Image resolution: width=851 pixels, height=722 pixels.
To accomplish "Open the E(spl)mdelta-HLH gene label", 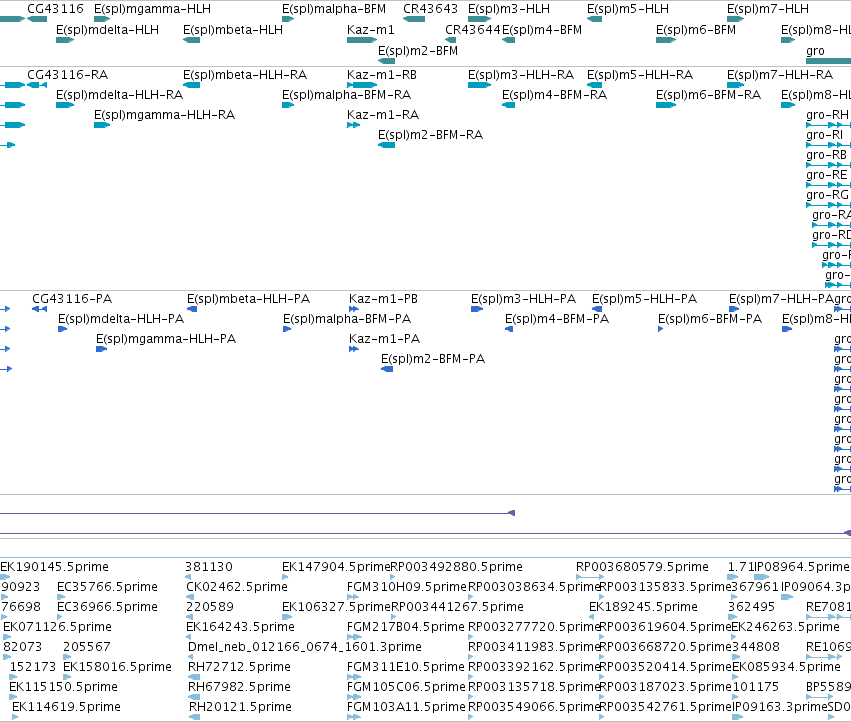I will (107, 30).
